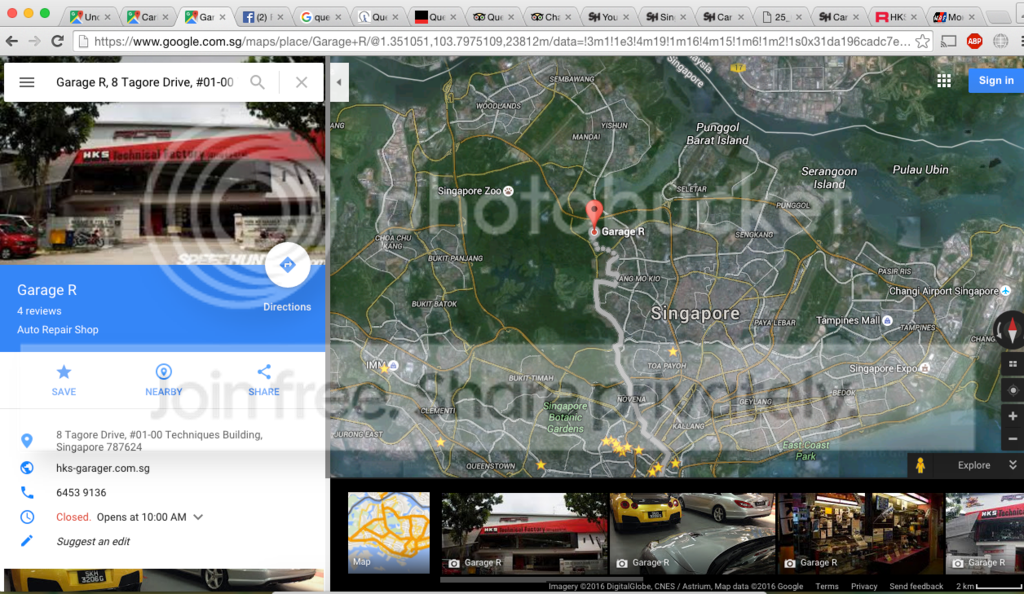Open Google apps grid
1024x594 pixels.
tap(943, 81)
